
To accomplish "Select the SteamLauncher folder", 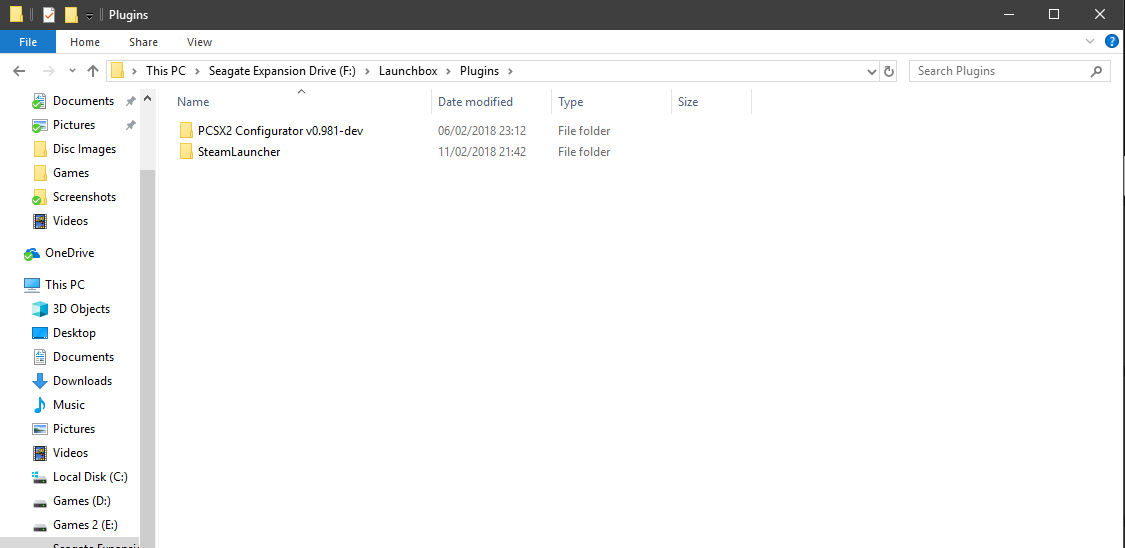I will pos(239,152).
